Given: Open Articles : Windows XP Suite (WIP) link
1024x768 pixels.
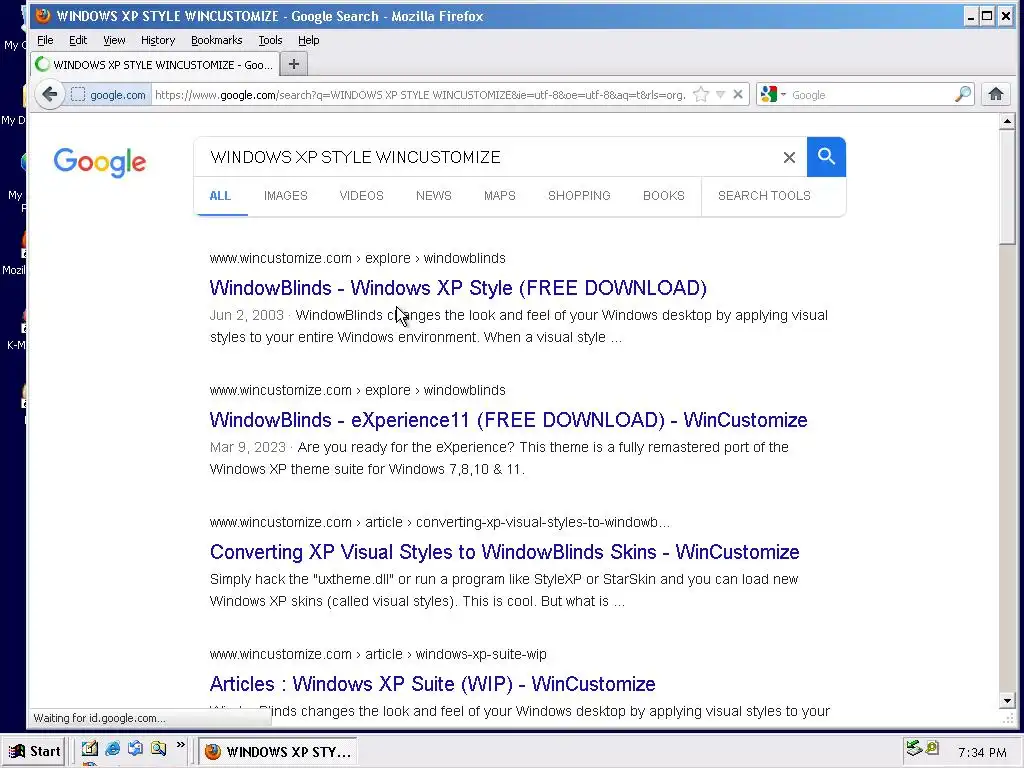Looking at the screenshot, I should (432, 684).
